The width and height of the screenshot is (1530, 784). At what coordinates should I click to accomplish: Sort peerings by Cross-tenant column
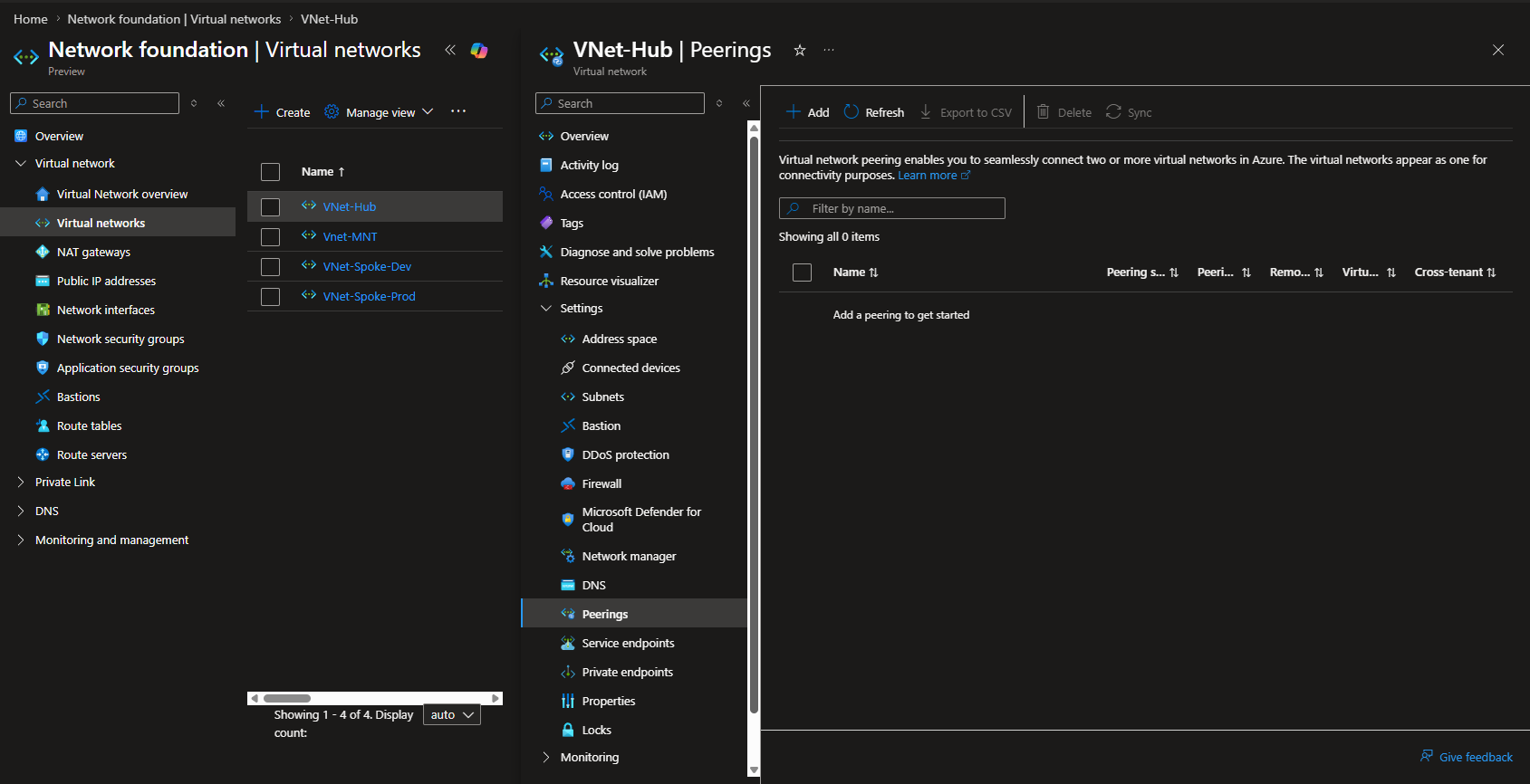click(1455, 272)
